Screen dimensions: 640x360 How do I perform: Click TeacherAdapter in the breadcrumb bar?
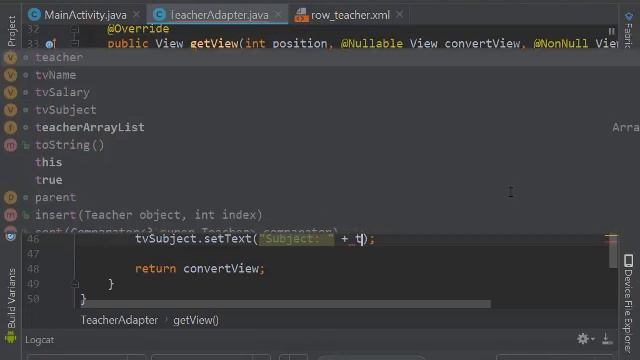(119, 320)
